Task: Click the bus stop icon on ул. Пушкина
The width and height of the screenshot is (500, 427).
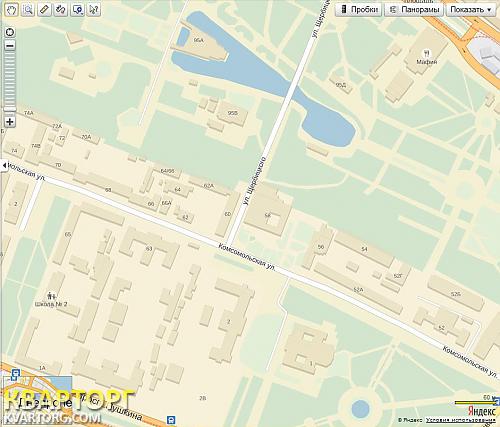Action: click(x=171, y=420)
